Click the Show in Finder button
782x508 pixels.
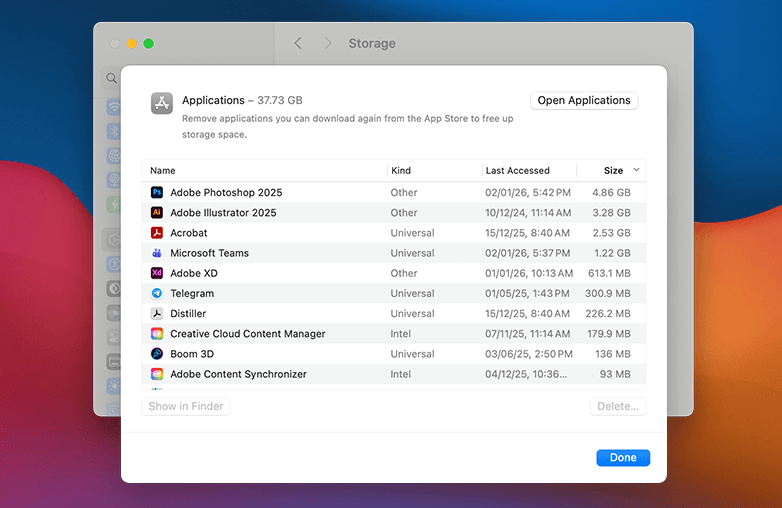(x=186, y=406)
